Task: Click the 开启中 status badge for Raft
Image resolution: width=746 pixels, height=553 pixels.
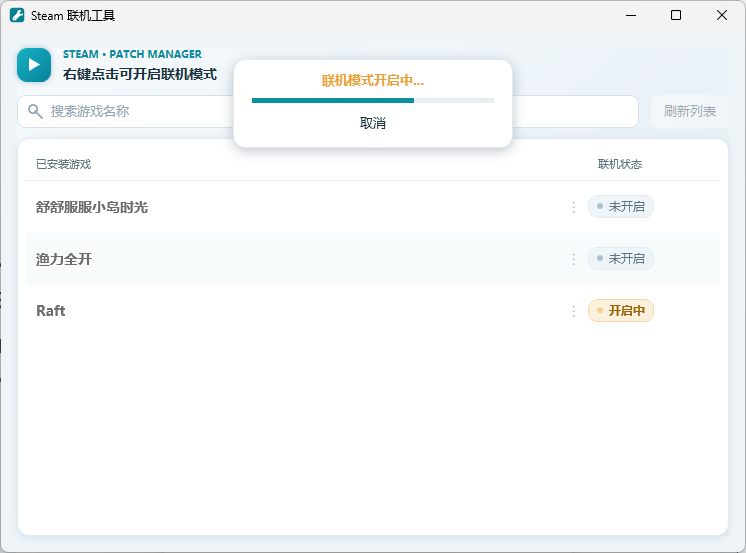Action: (620, 310)
